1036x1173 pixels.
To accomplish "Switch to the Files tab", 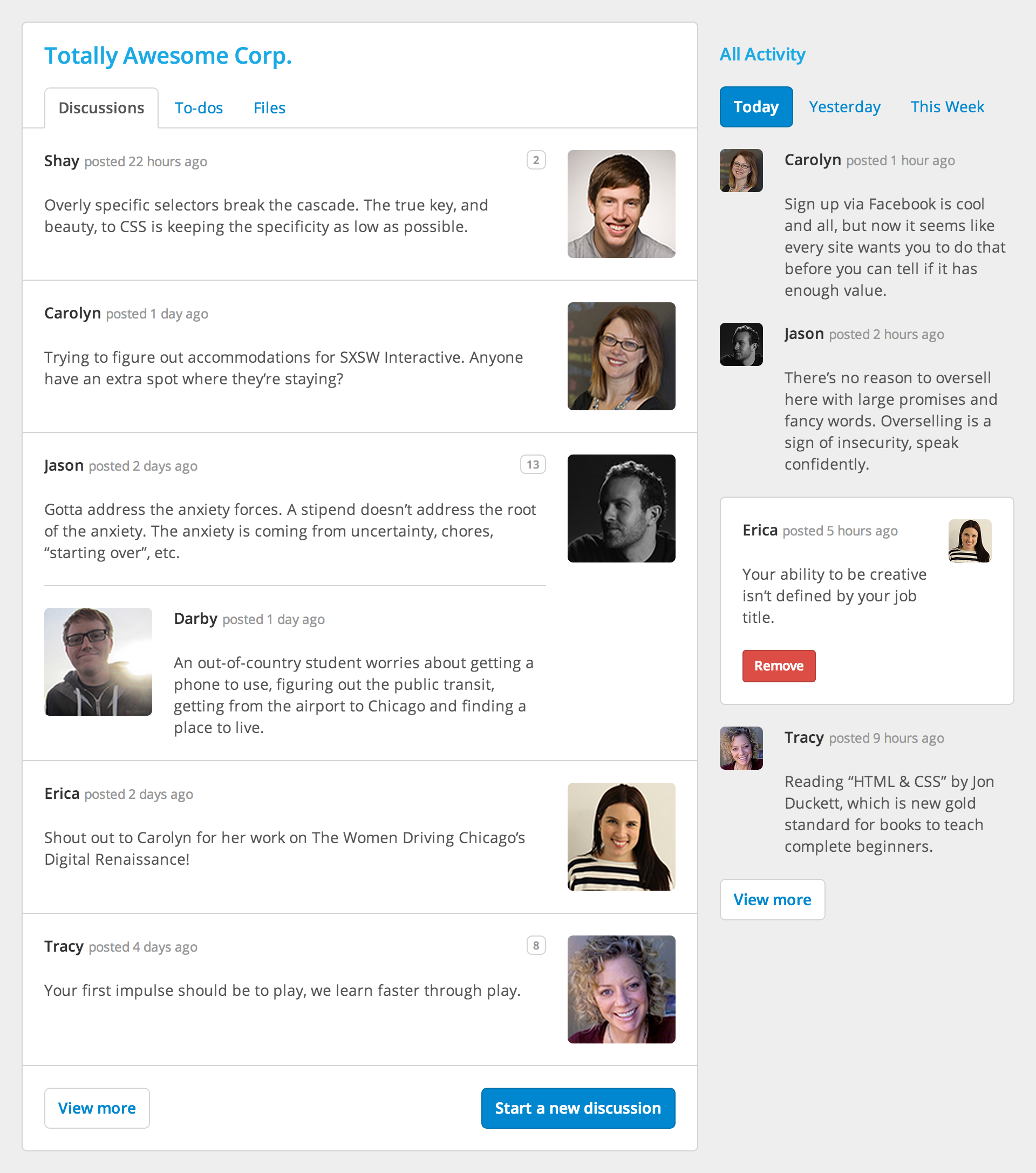I will pos(269,107).
